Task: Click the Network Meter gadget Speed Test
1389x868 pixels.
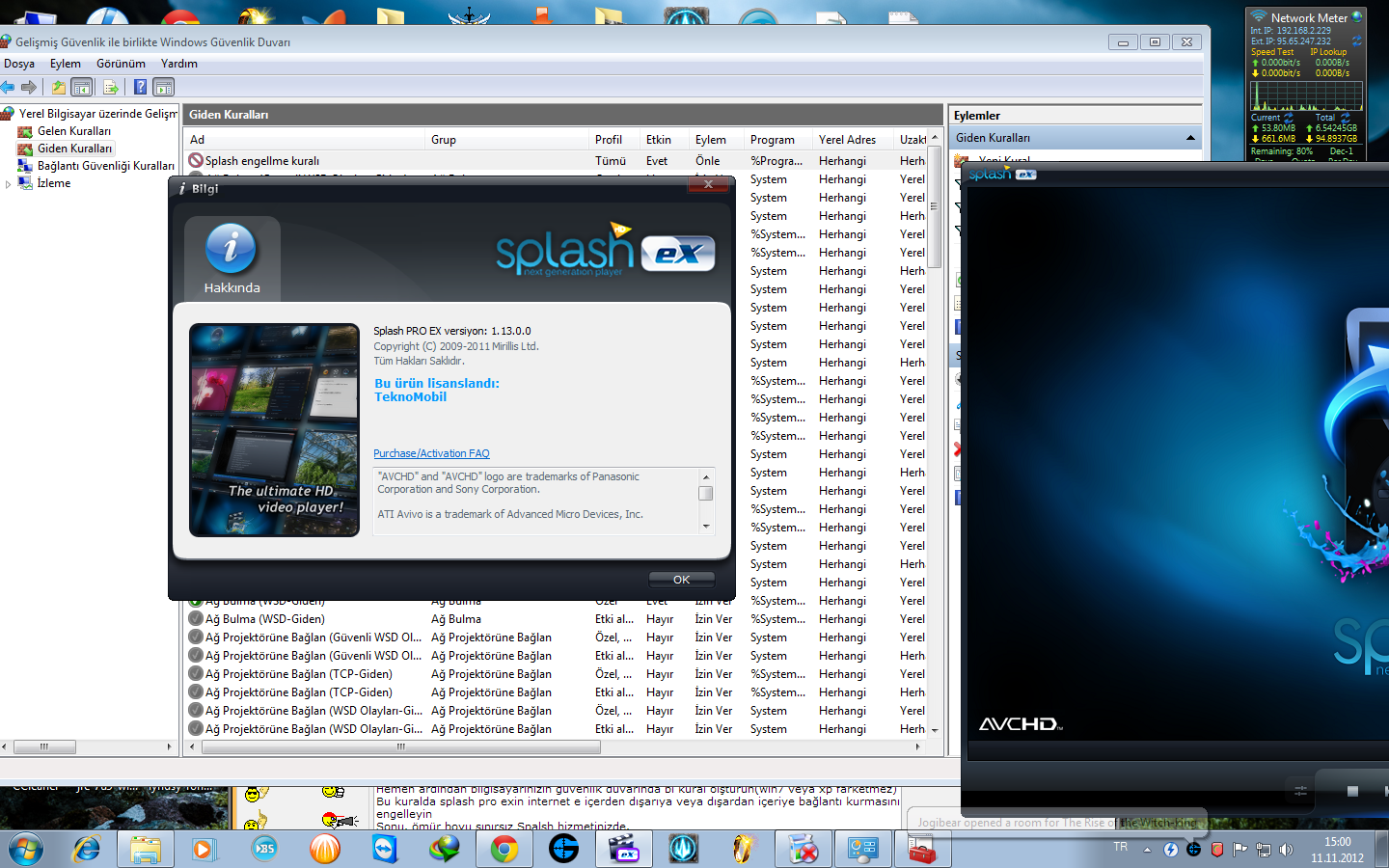Action: click(1272, 52)
